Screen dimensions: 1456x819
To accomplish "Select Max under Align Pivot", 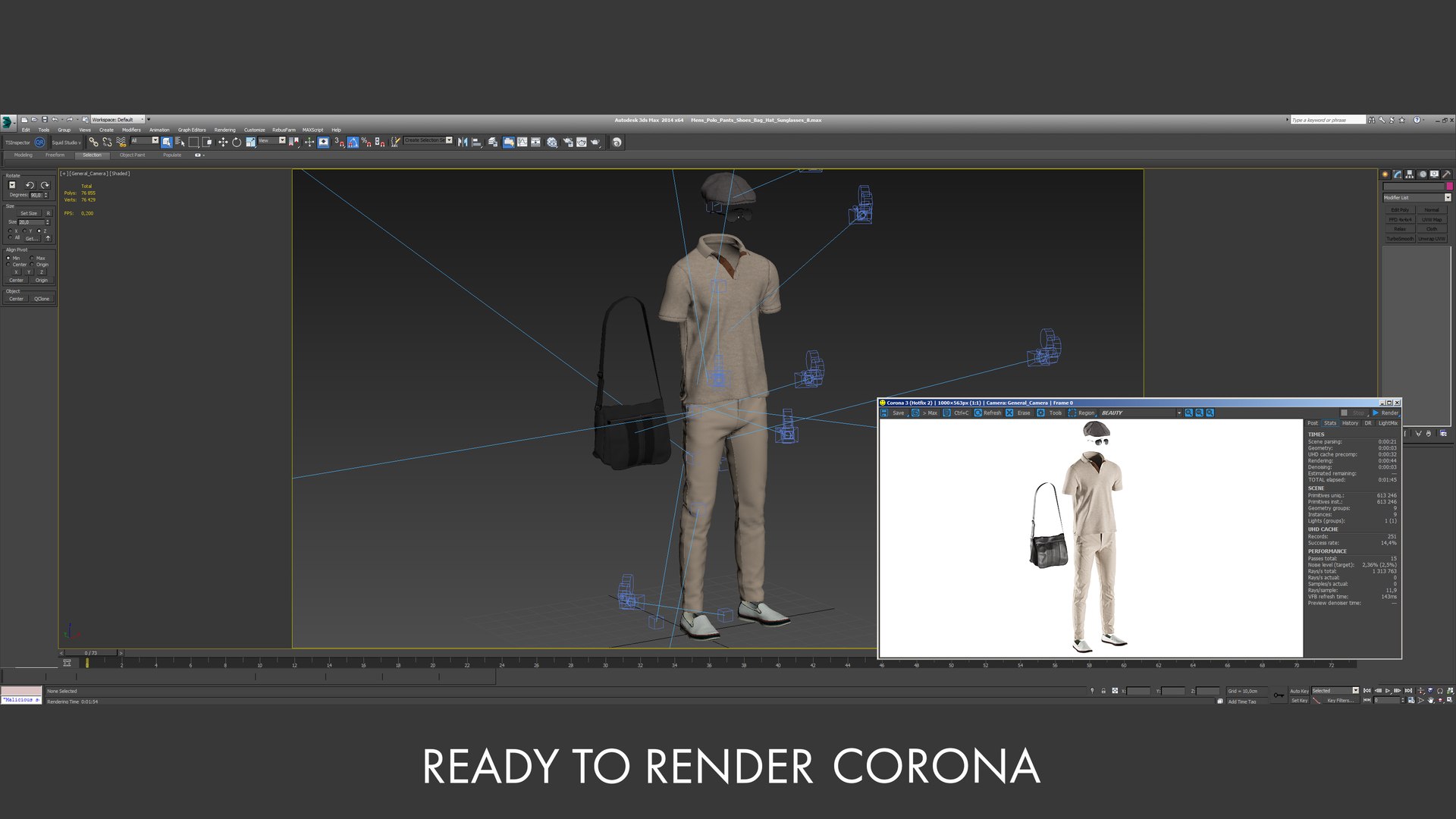I will (32, 258).
